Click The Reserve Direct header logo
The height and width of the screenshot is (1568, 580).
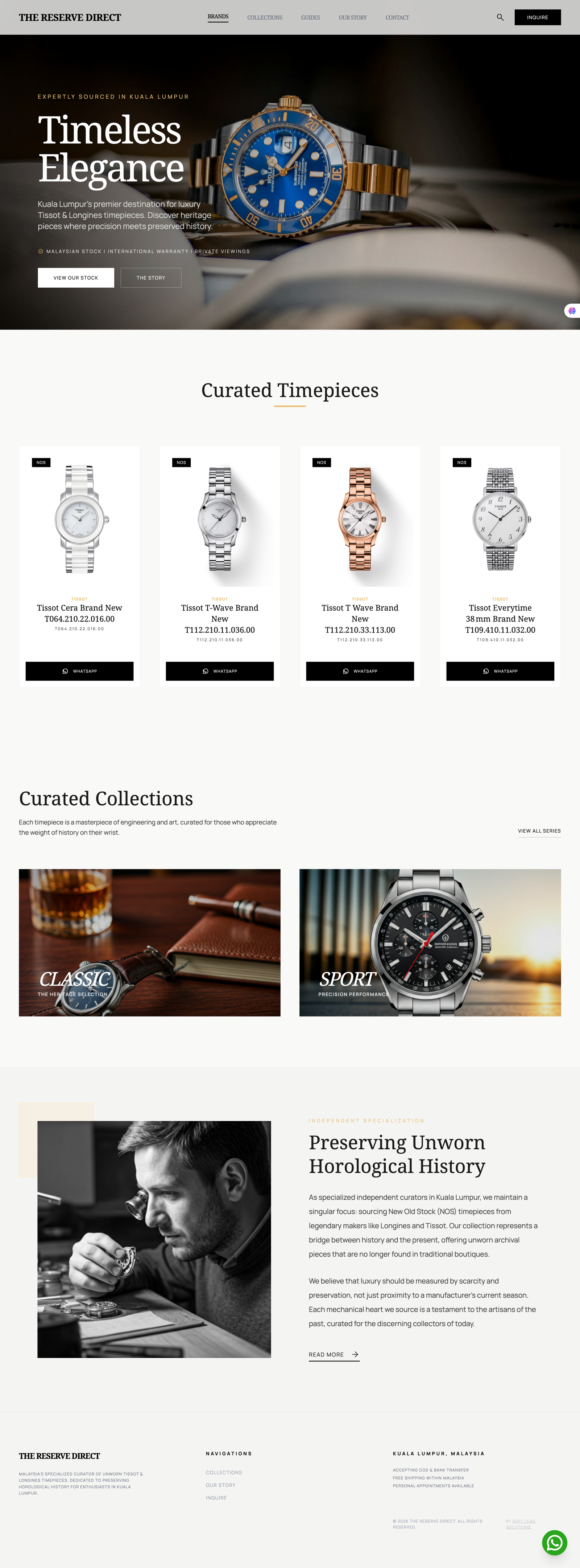click(x=70, y=17)
